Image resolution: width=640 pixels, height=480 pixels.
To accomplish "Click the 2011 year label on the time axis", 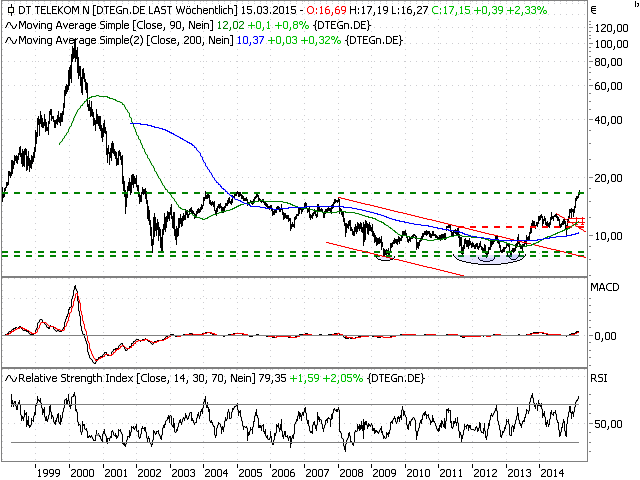I will pos(451,473).
